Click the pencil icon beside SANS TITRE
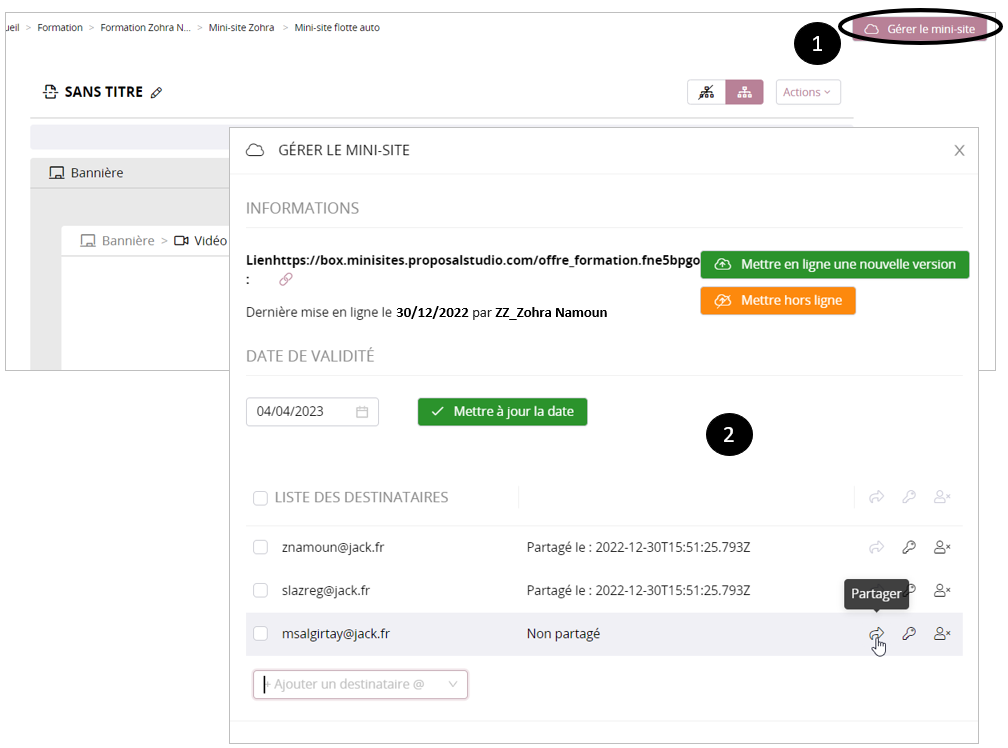This screenshot has width=1008, height=748. [156, 93]
